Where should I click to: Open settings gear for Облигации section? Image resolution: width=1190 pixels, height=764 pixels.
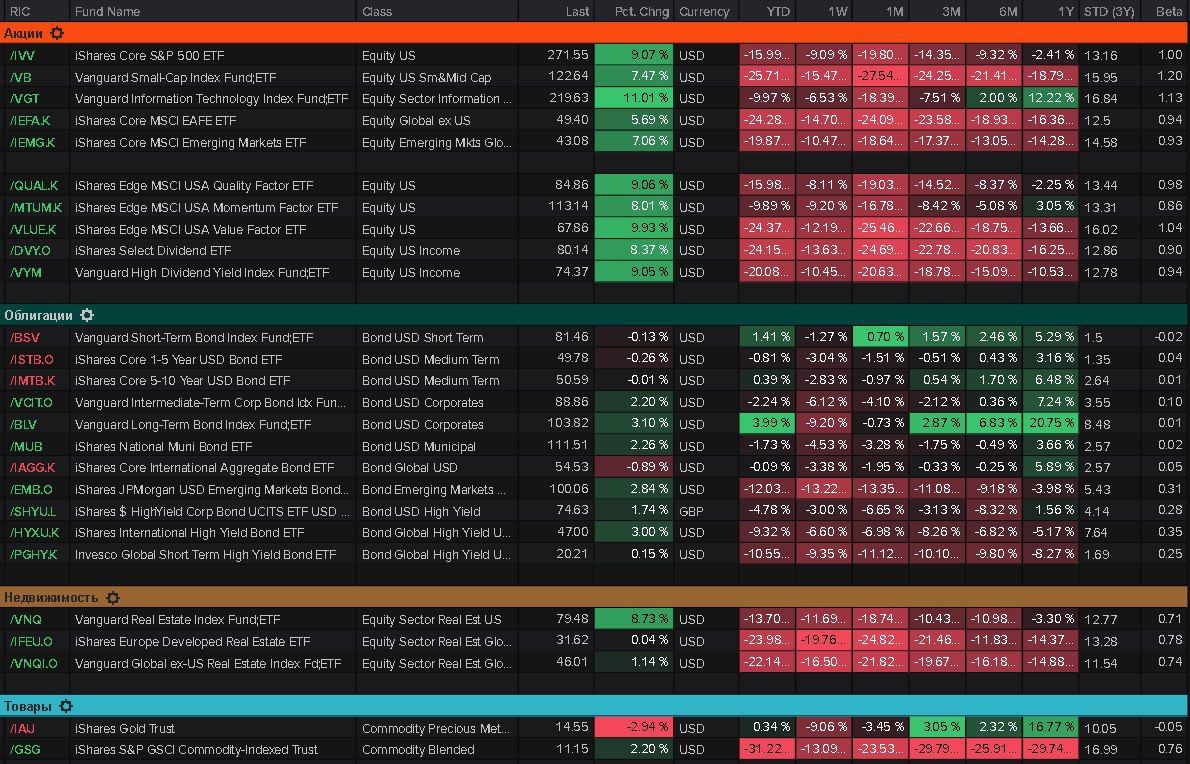click(x=87, y=315)
